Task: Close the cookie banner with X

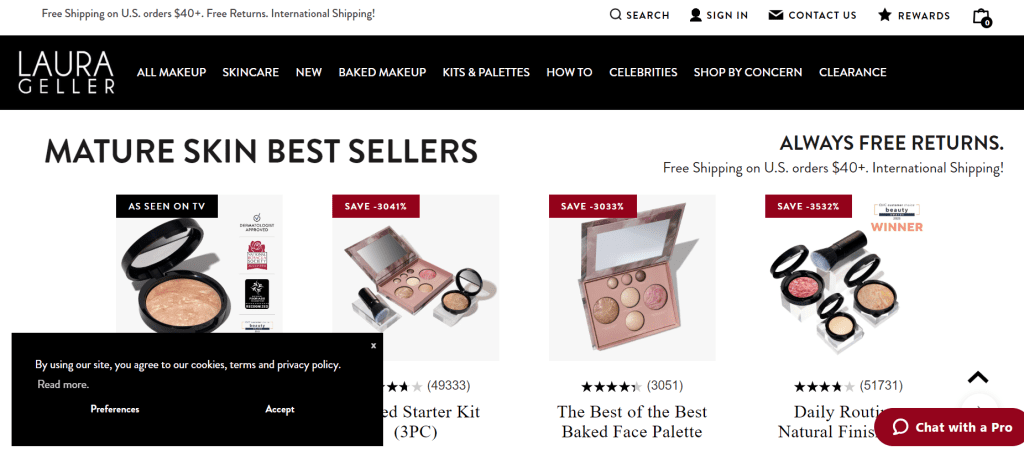Action: 373,345
